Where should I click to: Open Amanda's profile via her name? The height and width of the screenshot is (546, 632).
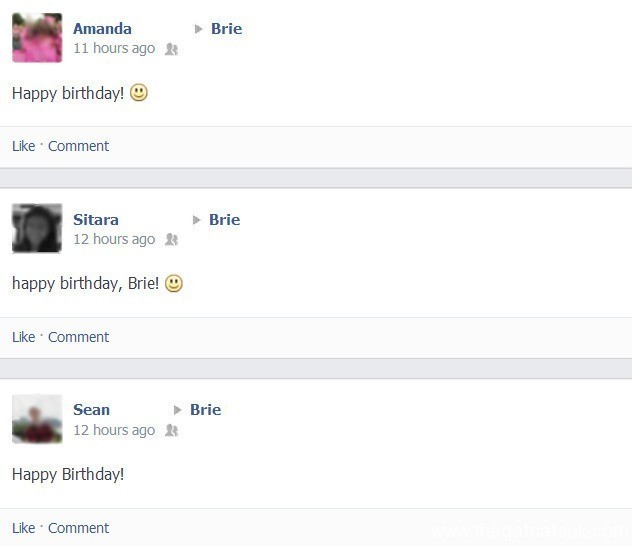[102, 28]
